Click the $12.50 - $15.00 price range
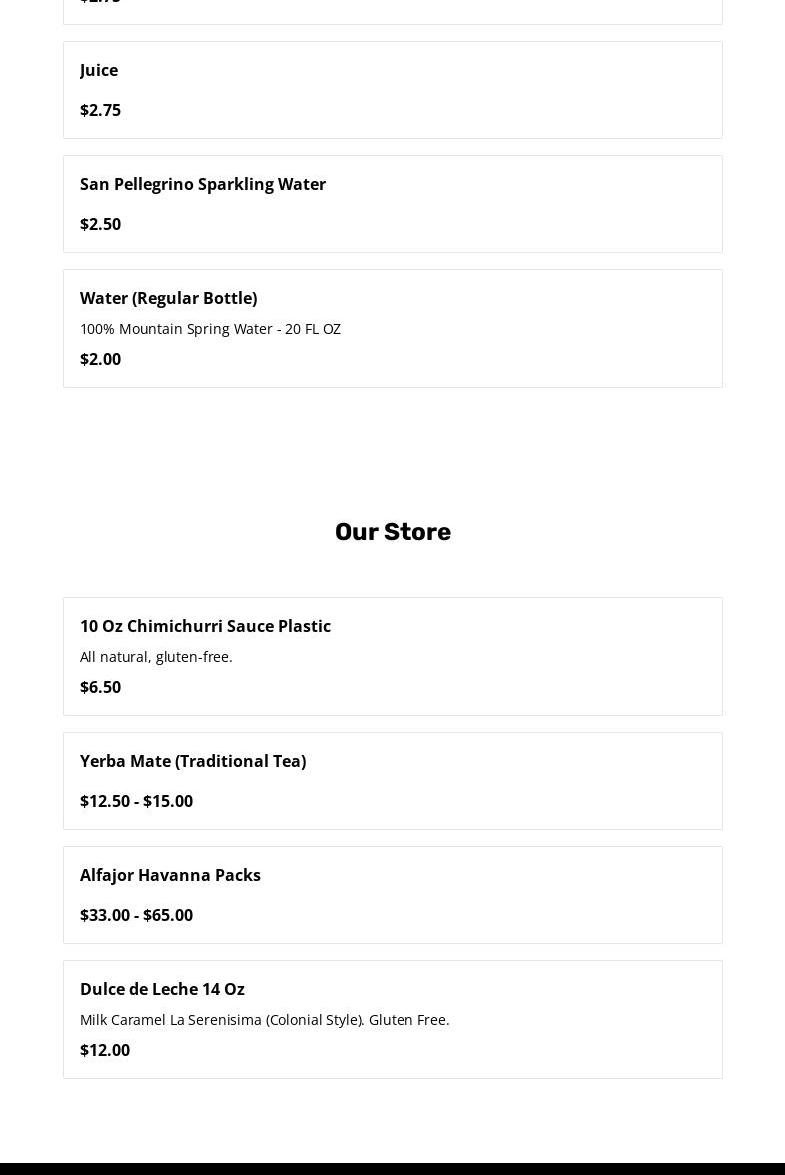Screen dimensions: 785x1175 (136, 801)
